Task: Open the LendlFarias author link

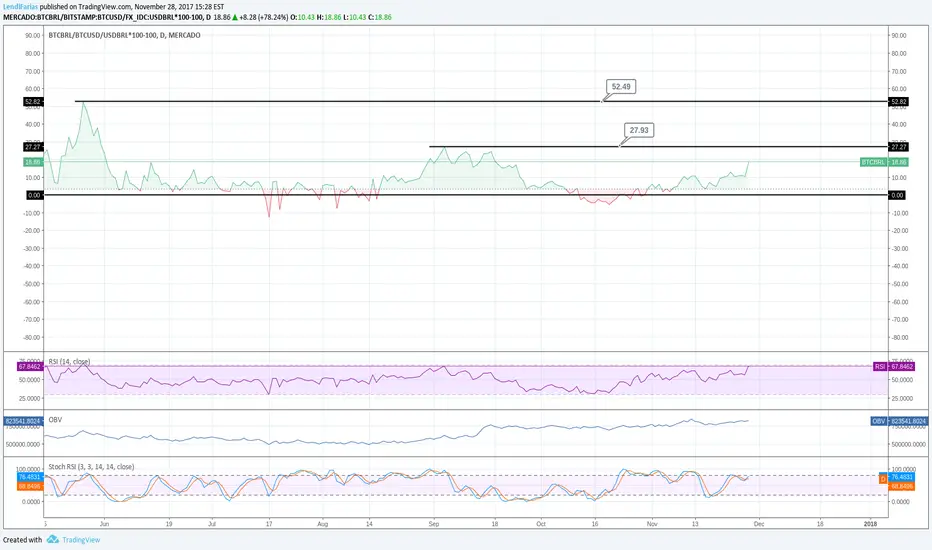Action: 20,7
